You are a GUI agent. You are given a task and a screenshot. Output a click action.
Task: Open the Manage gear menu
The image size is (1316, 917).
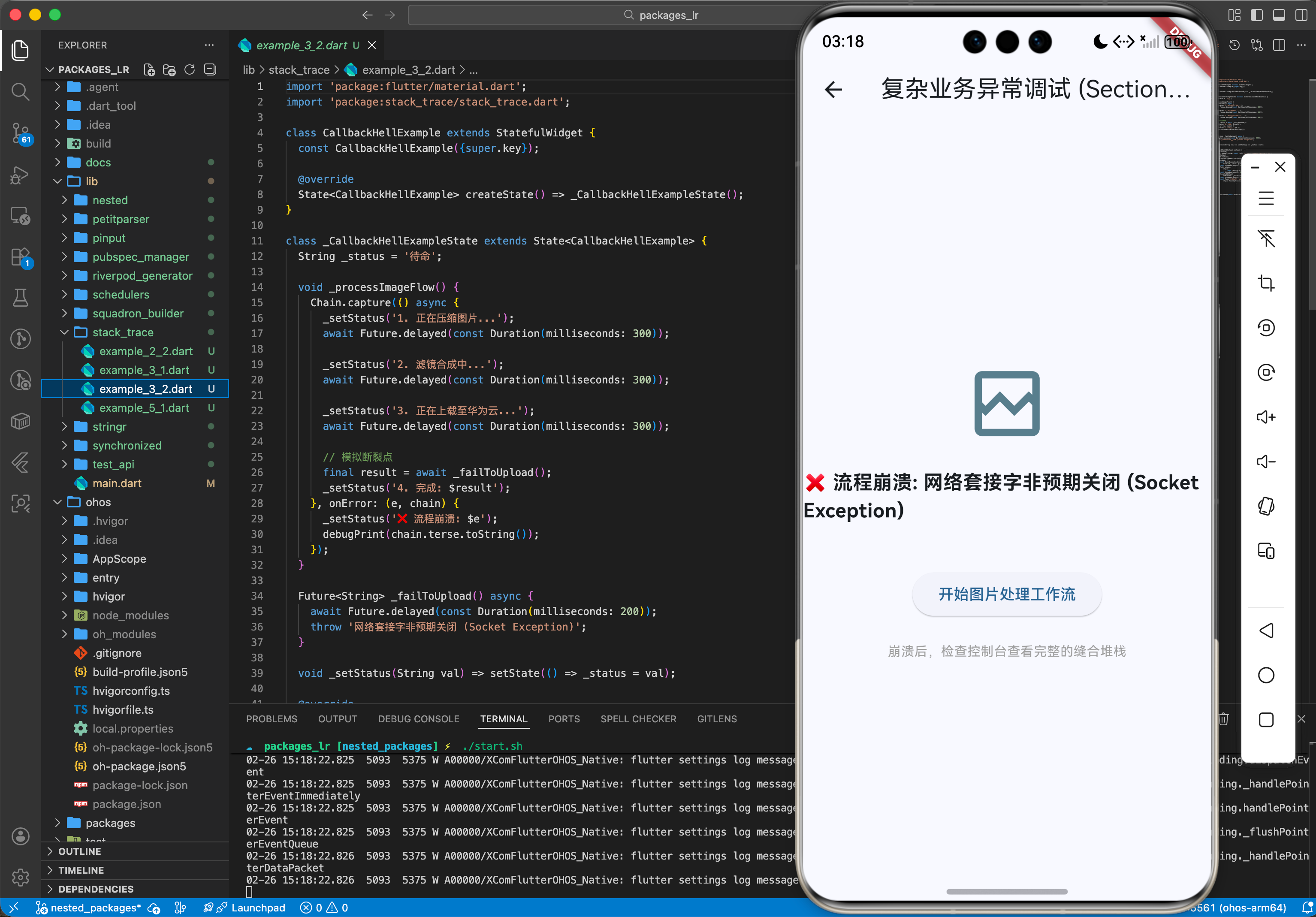(21, 877)
